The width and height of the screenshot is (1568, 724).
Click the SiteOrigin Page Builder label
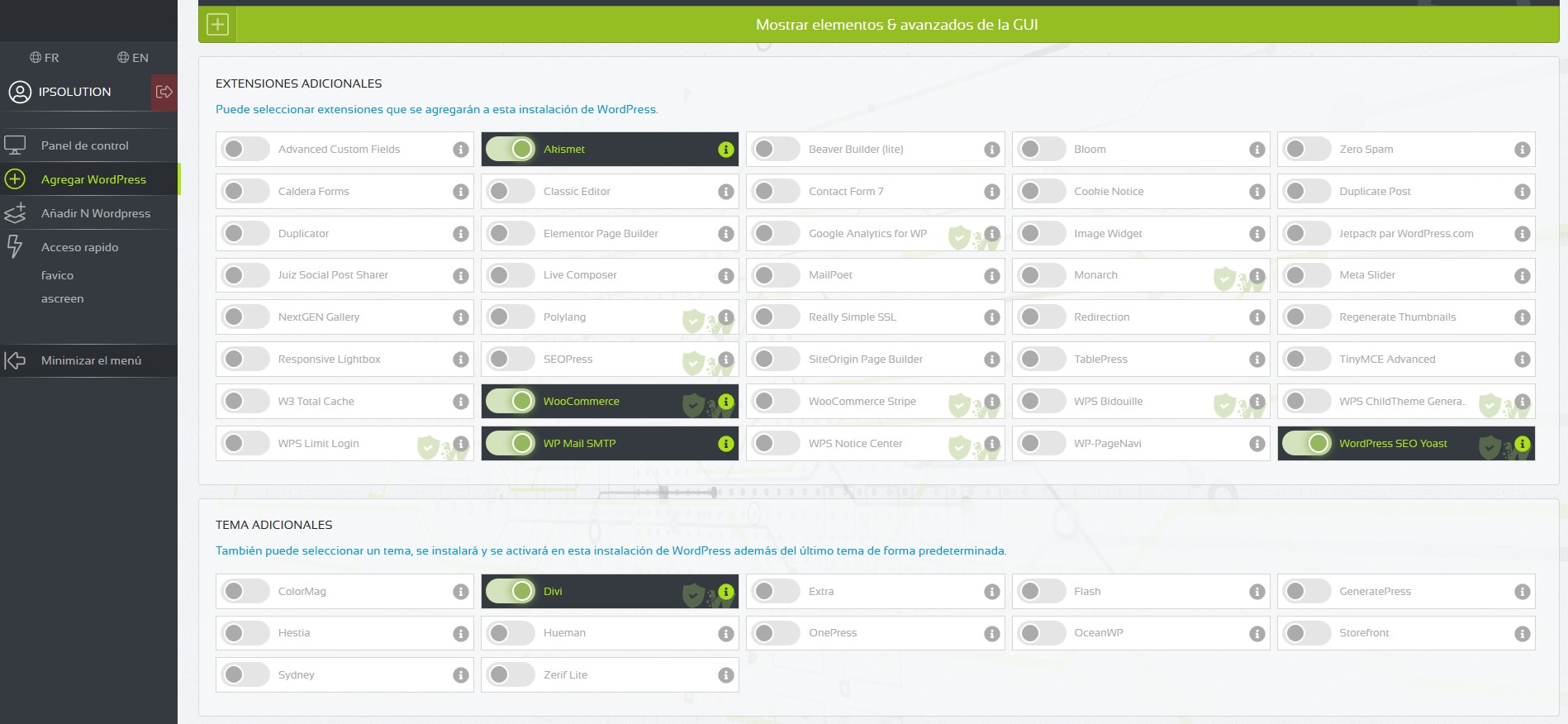coord(866,359)
